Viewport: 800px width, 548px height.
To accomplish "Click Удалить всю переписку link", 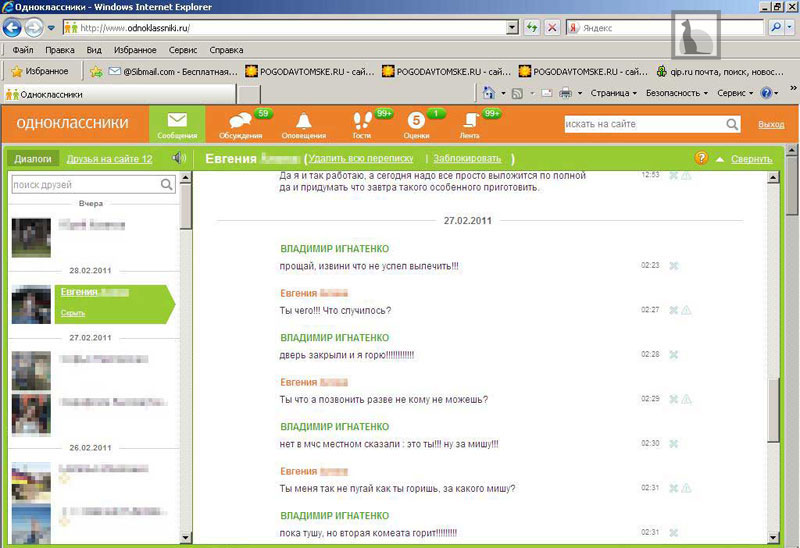I will pos(361,159).
